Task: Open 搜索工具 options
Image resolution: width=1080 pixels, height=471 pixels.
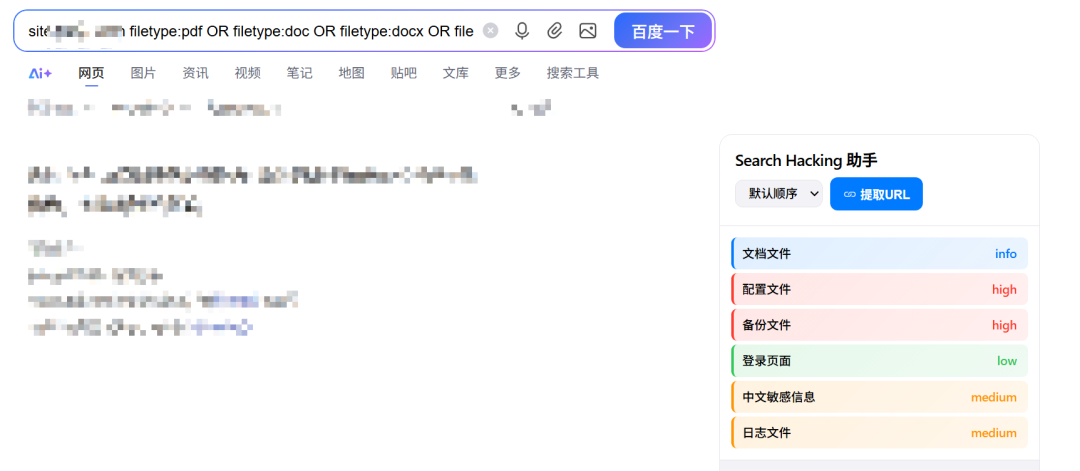Action: (x=572, y=73)
